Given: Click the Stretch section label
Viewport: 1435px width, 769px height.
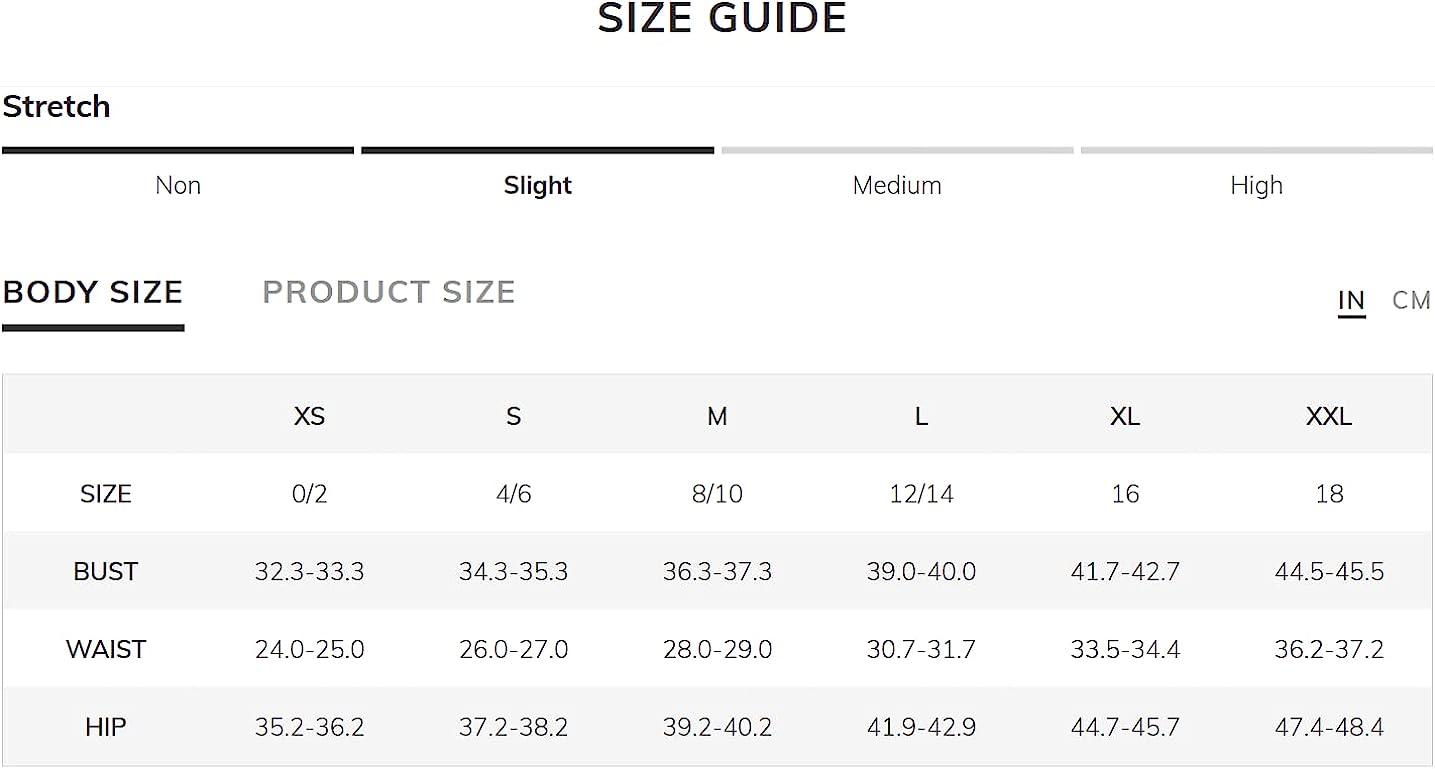Looking at the screenshot, I should click(x=56, y=106).
